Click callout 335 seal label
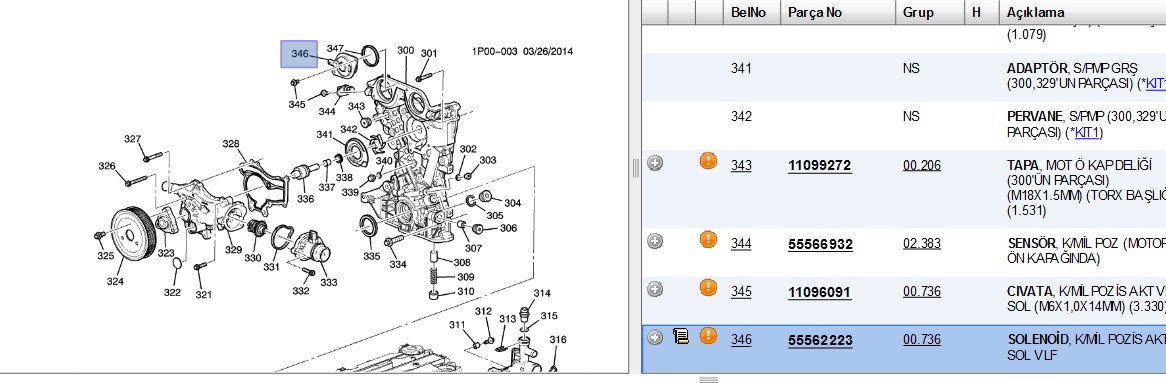The height and width of the screenshot is (383, 1166). coord(372,257)
